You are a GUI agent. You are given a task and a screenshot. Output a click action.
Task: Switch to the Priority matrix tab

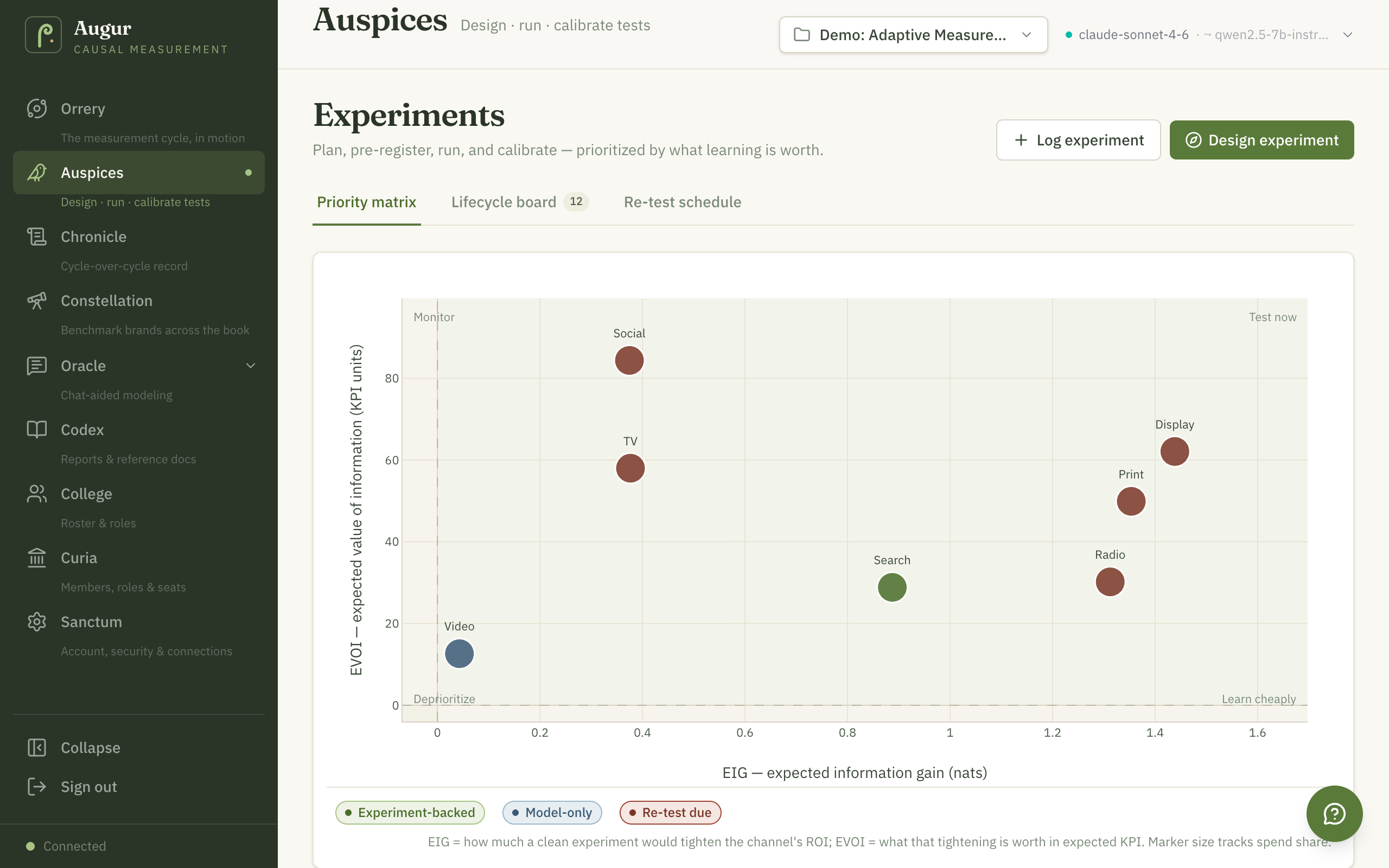point(366,202)
